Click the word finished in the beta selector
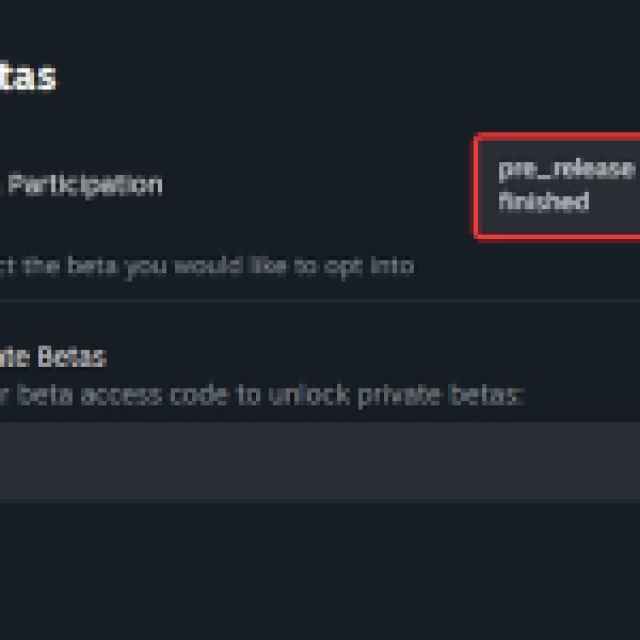The width and height of the screenshot is (640, 640). (x=544, y=202)
